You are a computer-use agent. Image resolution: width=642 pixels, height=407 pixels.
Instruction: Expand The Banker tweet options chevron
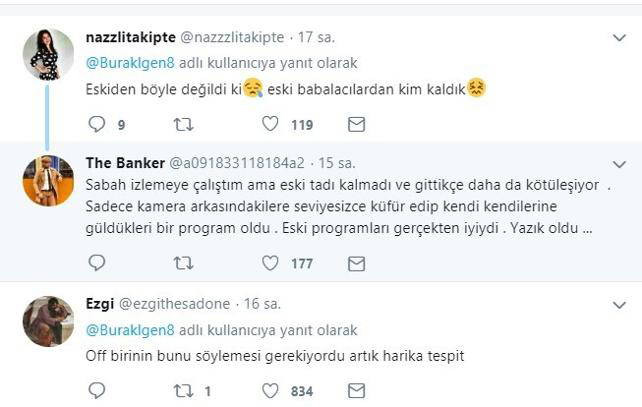click(x=619, y=164)
